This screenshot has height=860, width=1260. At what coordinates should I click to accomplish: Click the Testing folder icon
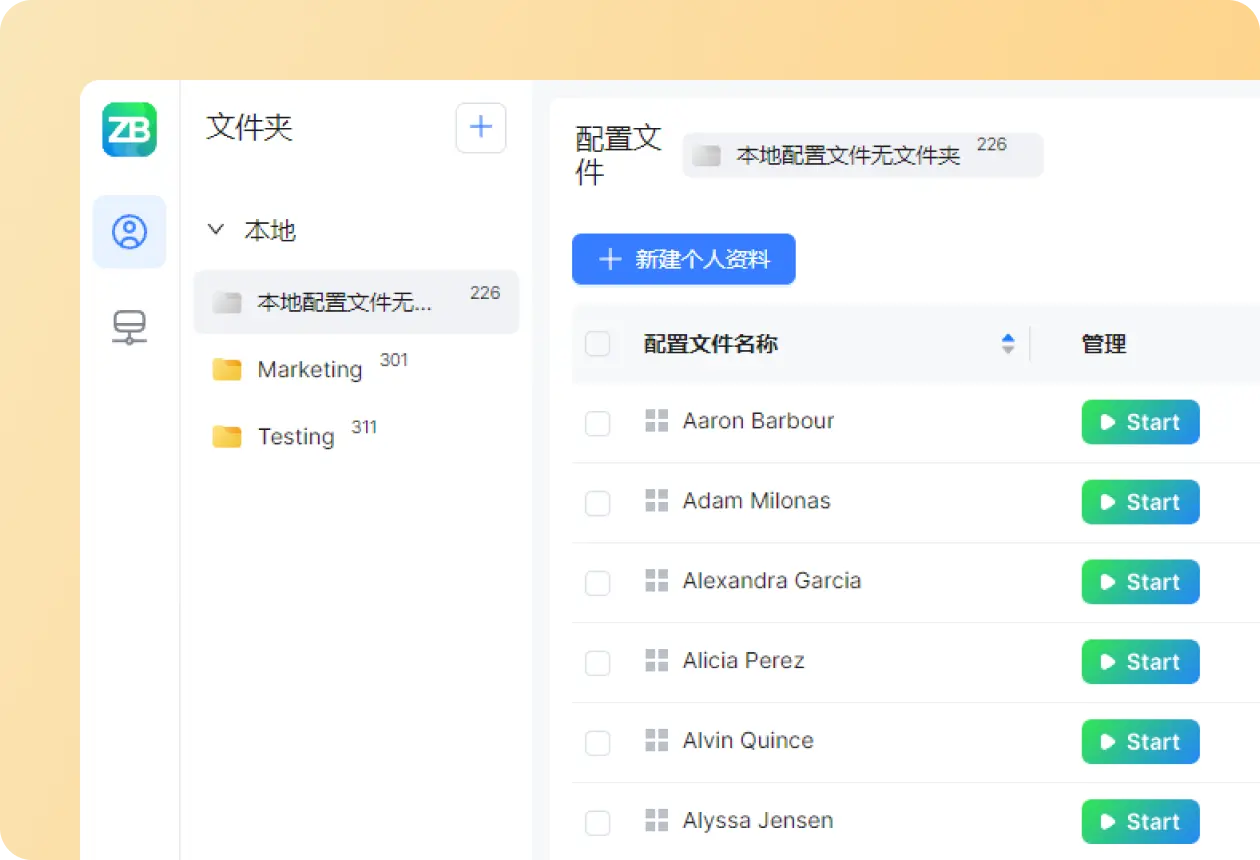[227, 437]
